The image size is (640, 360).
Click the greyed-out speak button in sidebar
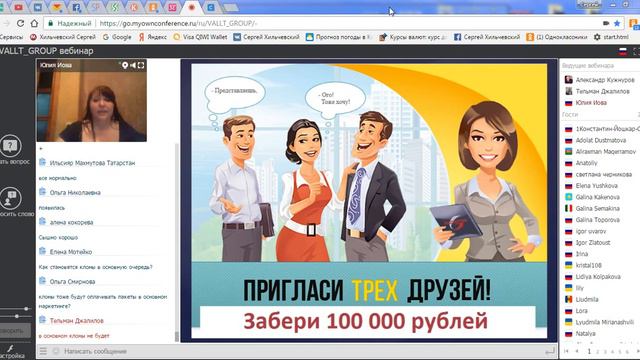(x=15, y=331)
